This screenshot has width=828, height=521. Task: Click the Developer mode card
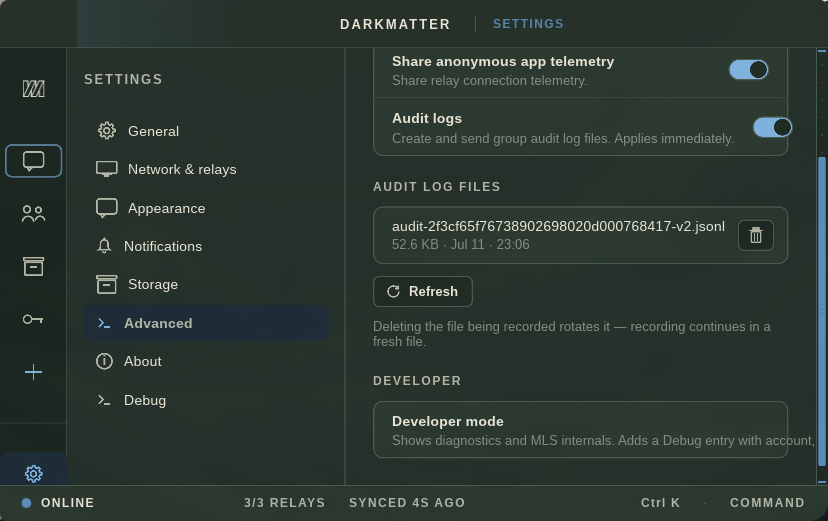[x=580, y=430]
